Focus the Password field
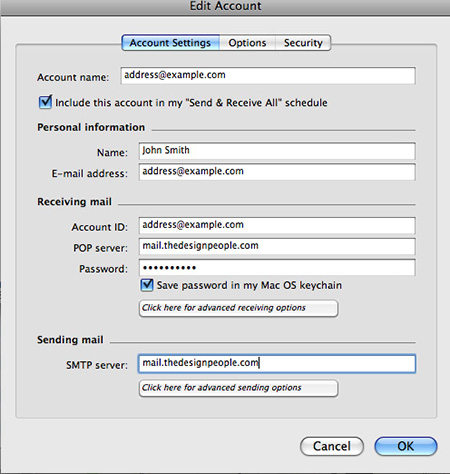 (277, 267)
